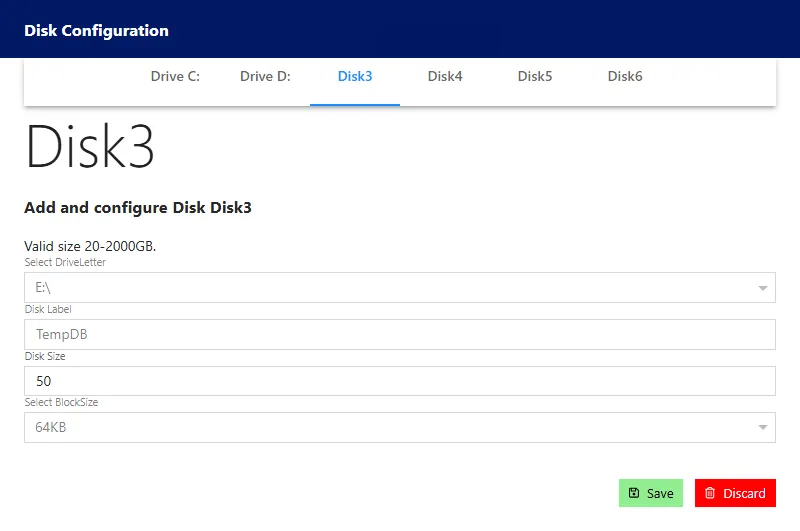Click the red Discard button
Image resolution: width=800 pixels, height=531 pixels.
click(735, 493)
